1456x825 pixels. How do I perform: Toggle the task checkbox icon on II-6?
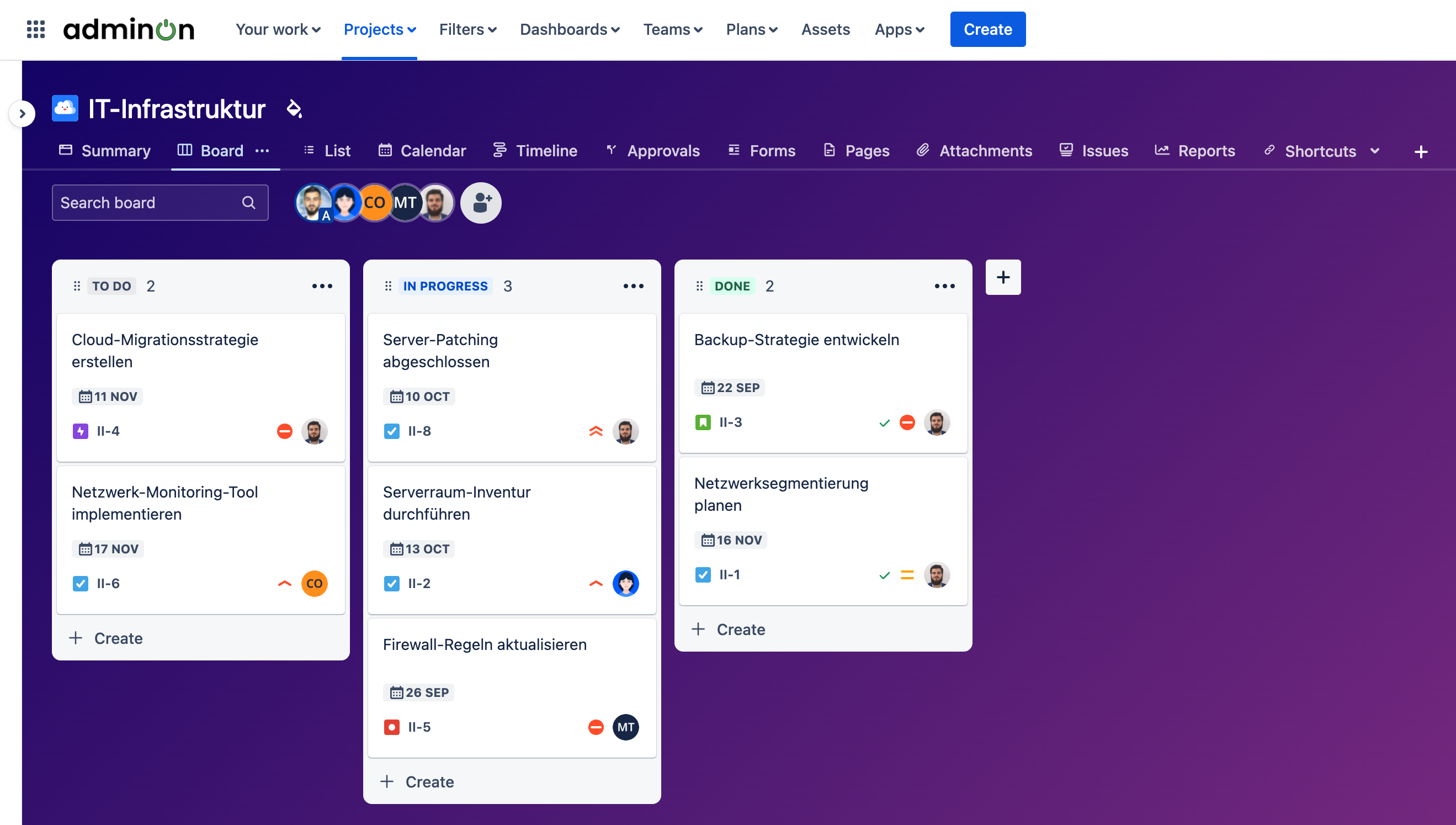click(x=81, y=583)
